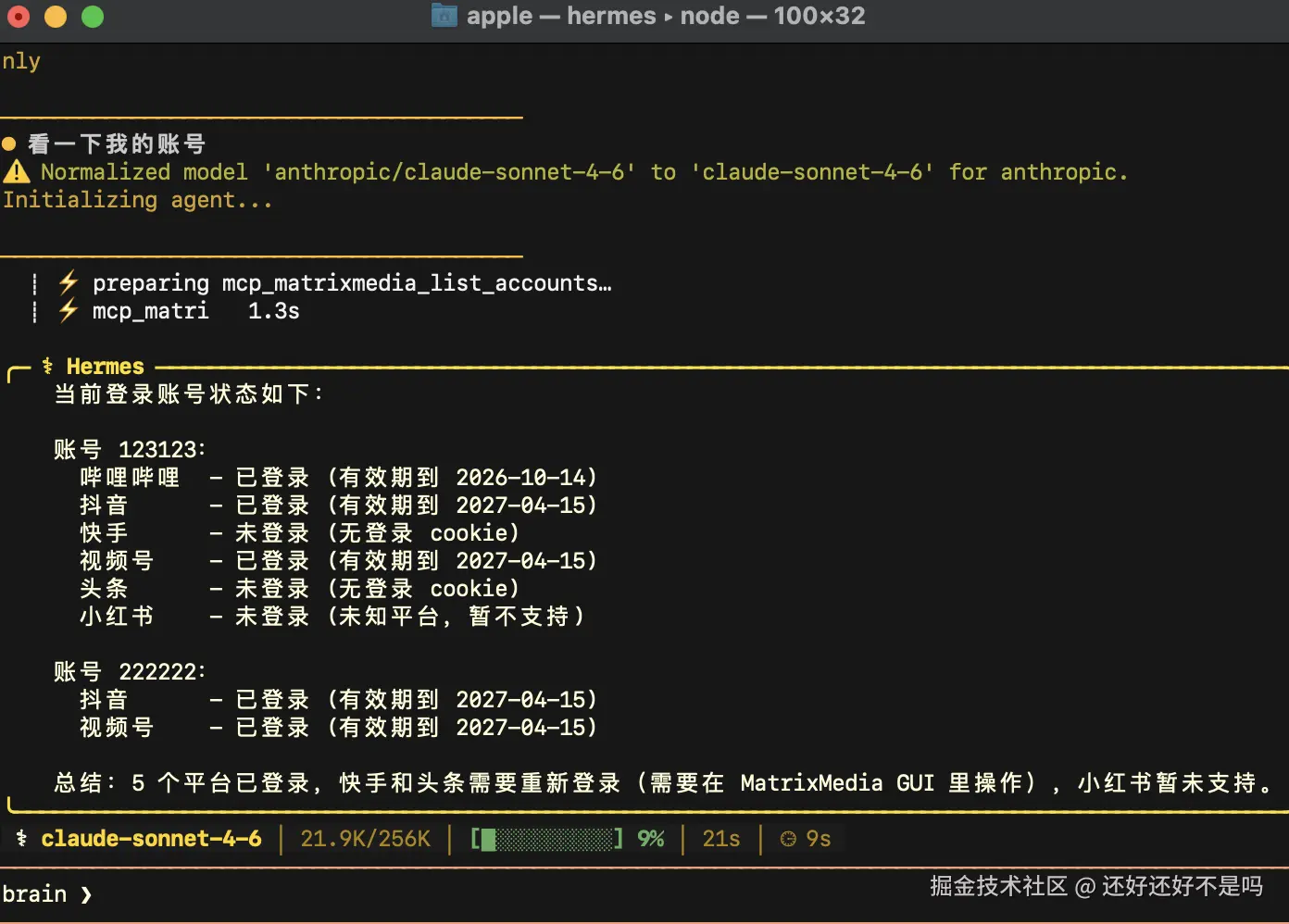Click the lightning bolt beside mcp_matri 1.3s
Screen dimensions: 1289x924
click(68, 310)
